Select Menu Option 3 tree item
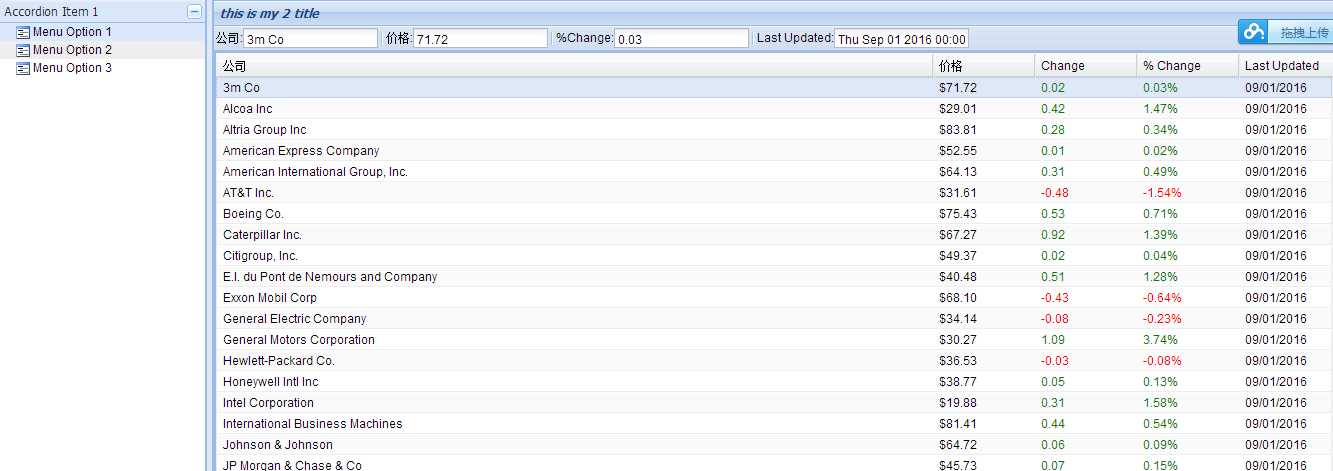The height and width of the screenshot is (471, 1333). tap(102, 68)
